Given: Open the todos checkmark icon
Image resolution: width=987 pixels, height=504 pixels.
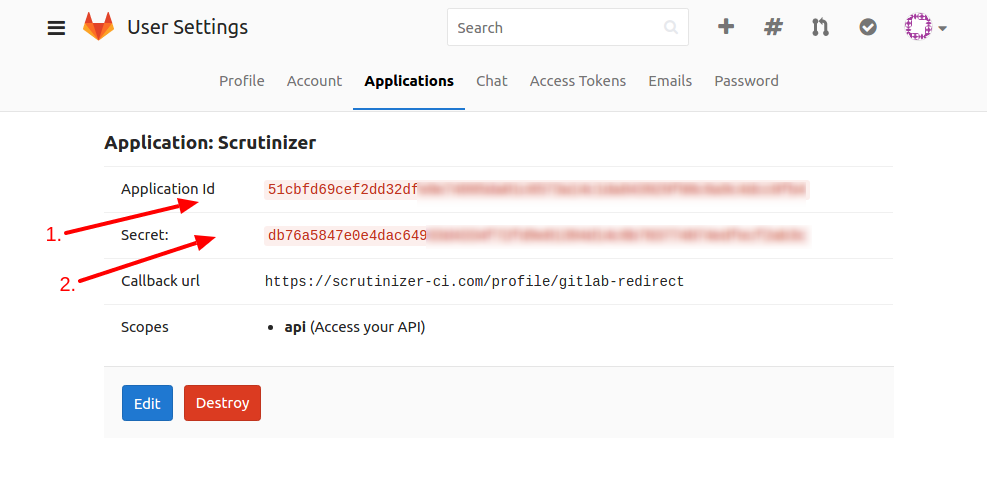Looking at the screenshot, I should (x=868, y=27).
